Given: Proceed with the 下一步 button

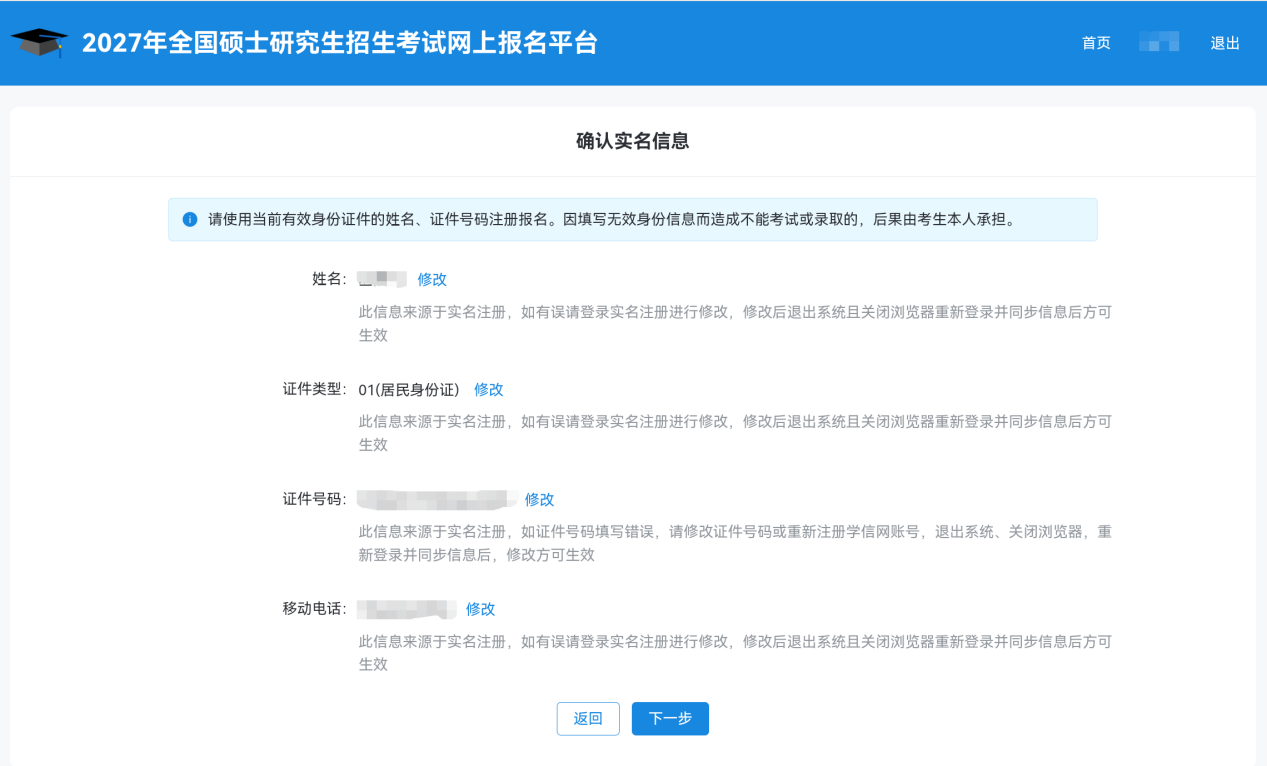Looking at the screenshot, I should 670,718.
